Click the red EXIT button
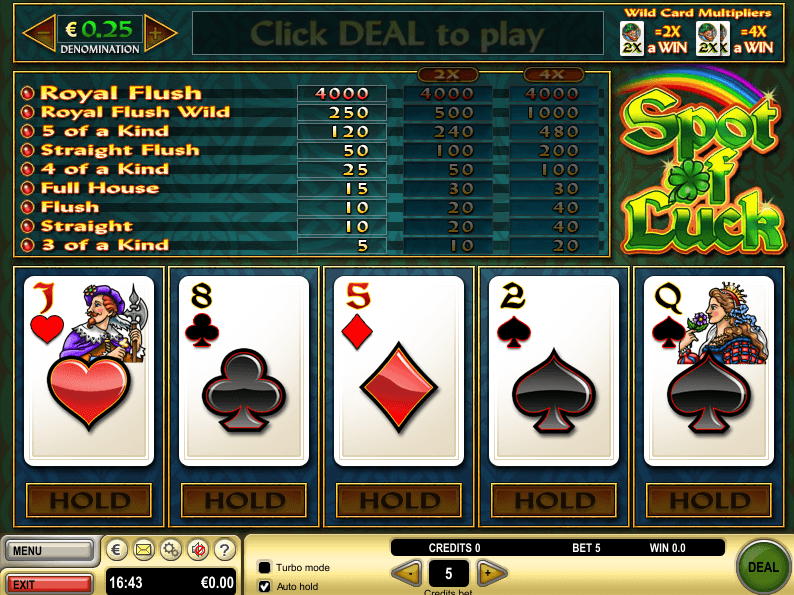Screen dimensions: 794x595 pos(49,584)
